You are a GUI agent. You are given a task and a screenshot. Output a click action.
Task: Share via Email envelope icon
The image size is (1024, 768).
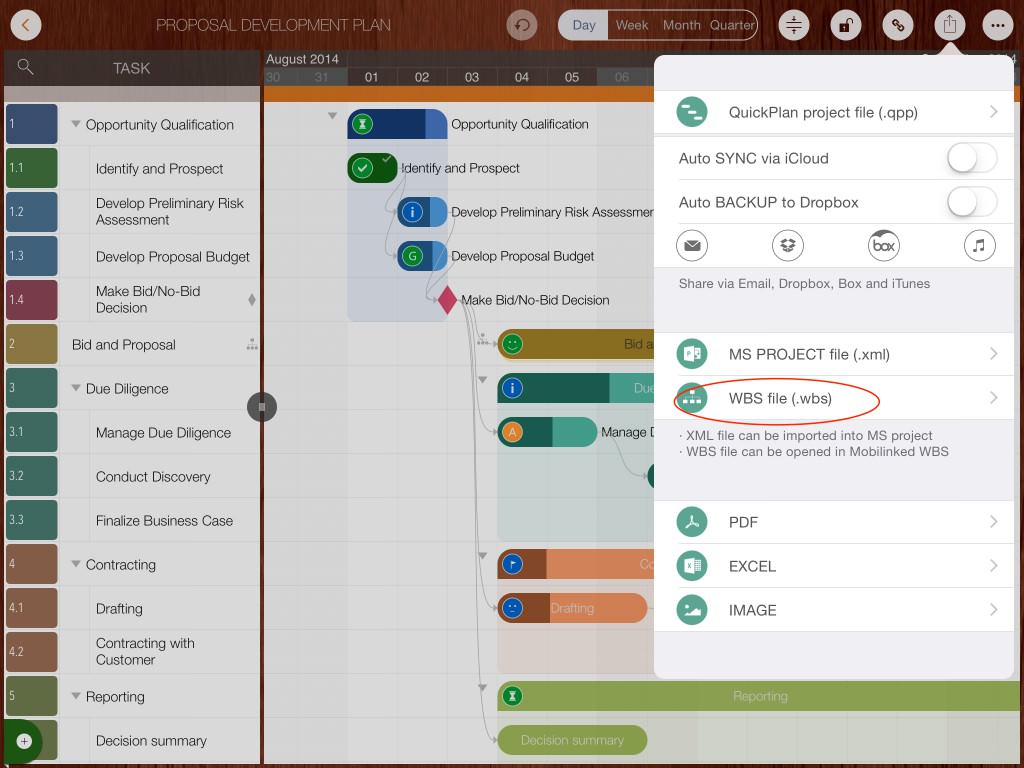[692, 245]
